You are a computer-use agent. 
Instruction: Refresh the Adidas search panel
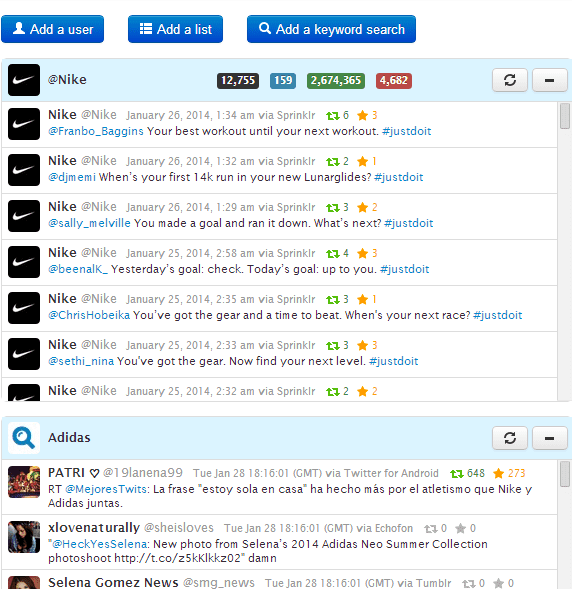pyautogui.click(x=510, y=438)
